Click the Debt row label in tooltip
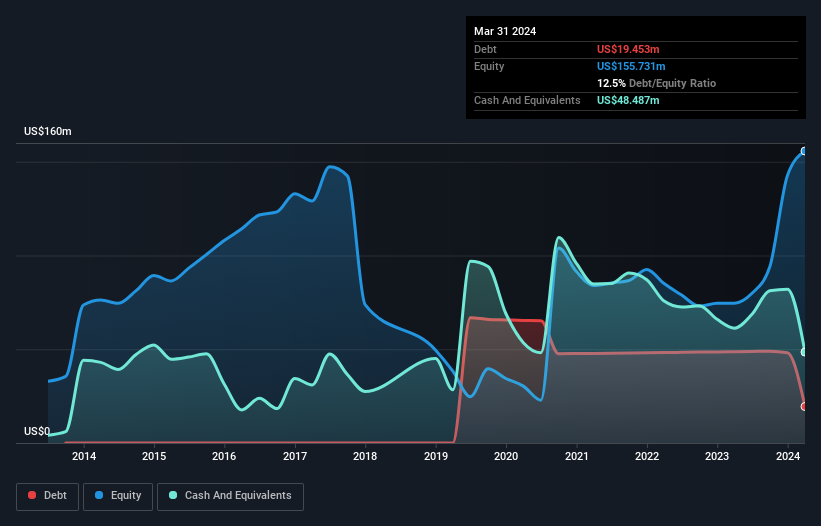This screenshot has width=821, height=526. tap(485, 49)
